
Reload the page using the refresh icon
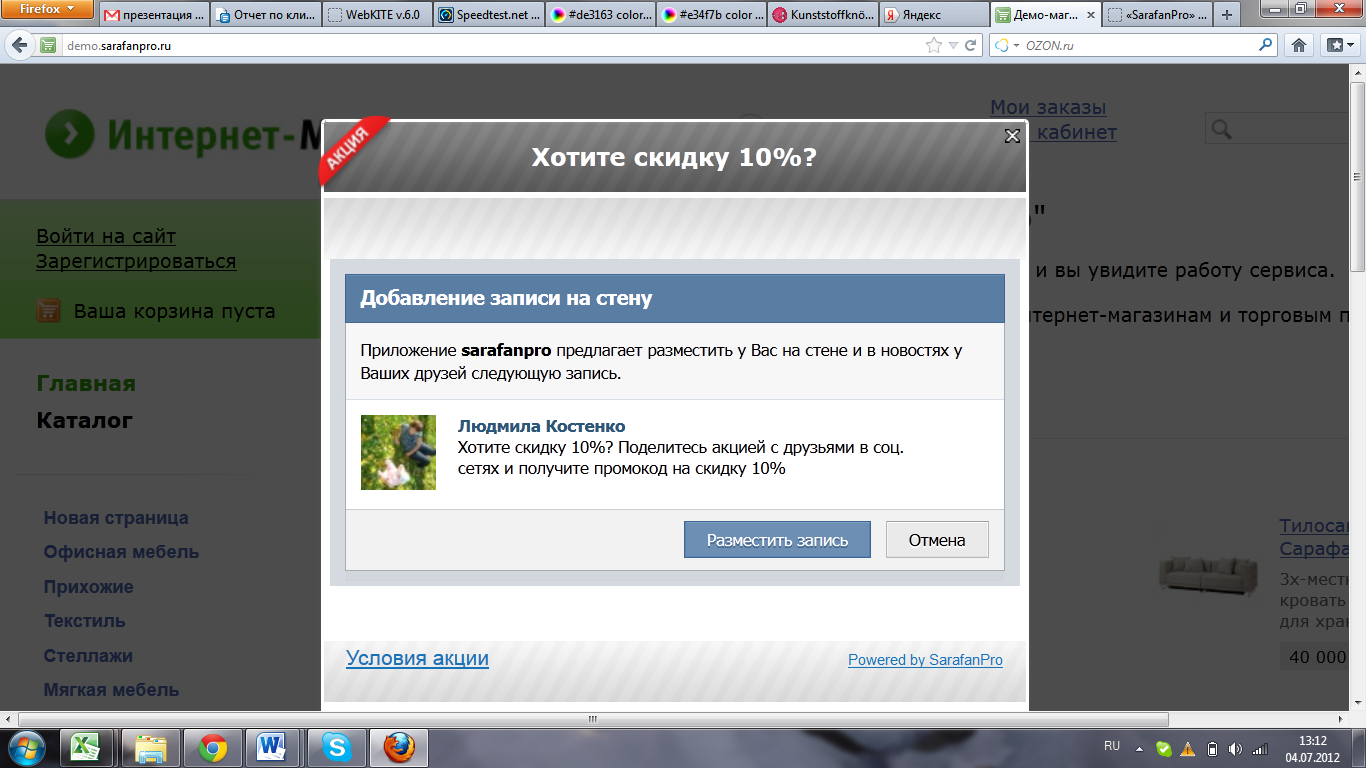pyautogui.click(x=970, y=45)
